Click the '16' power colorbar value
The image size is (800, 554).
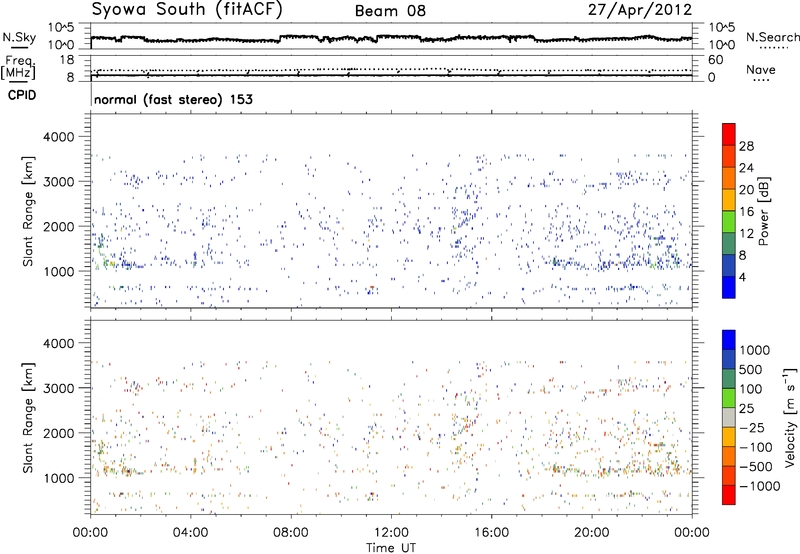tap(746, 212)
